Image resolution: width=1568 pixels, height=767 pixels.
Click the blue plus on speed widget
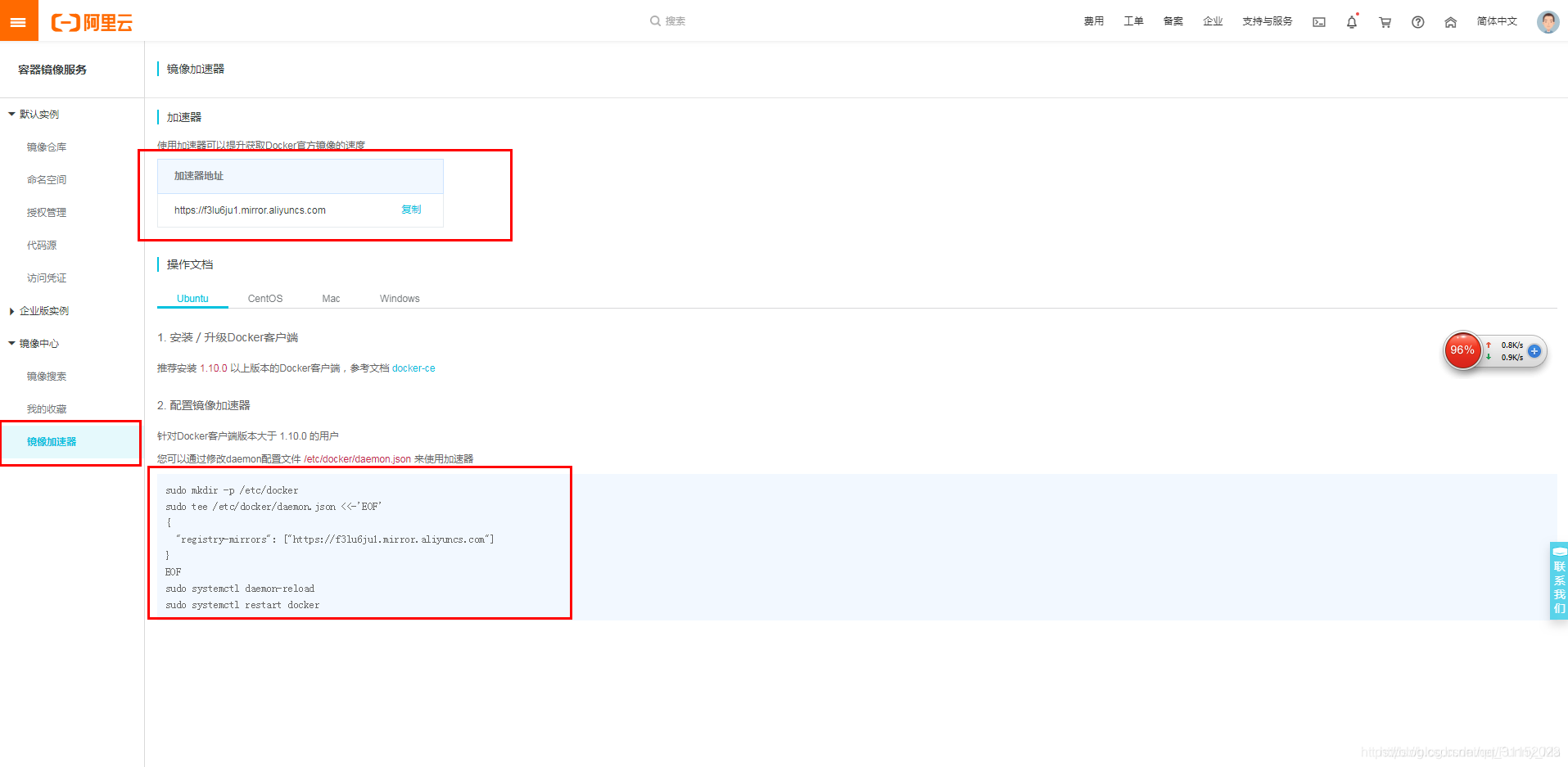pos(1534,351)
